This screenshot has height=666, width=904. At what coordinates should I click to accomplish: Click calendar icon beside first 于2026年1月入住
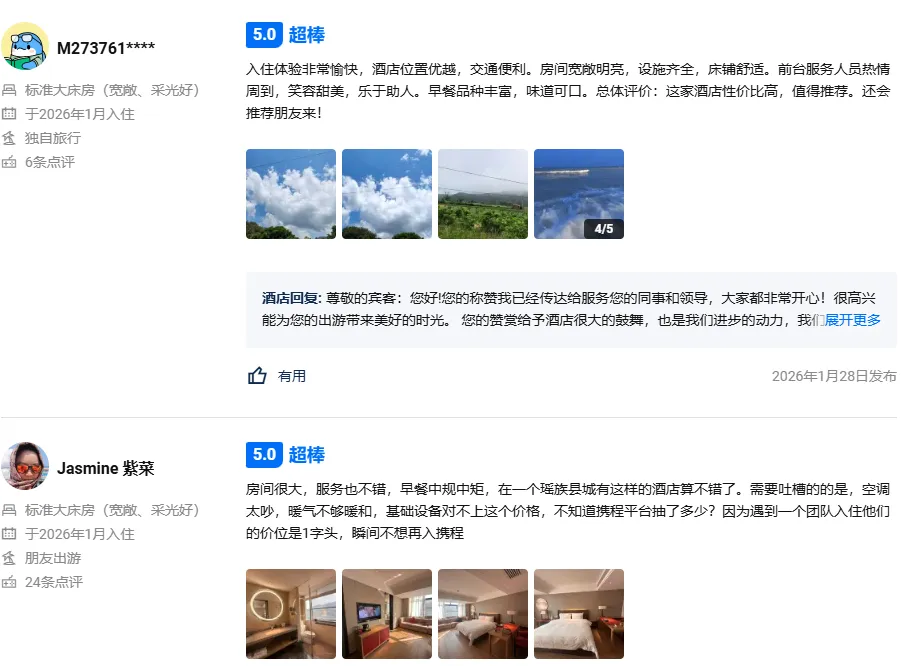tap(9, 114)
